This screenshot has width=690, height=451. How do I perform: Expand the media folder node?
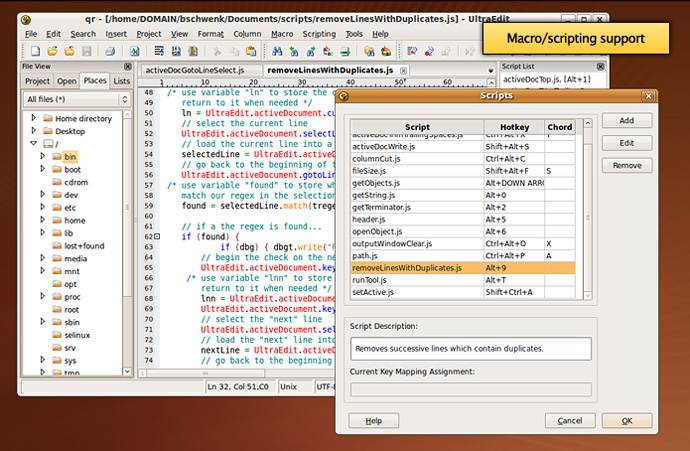(43, 258)
